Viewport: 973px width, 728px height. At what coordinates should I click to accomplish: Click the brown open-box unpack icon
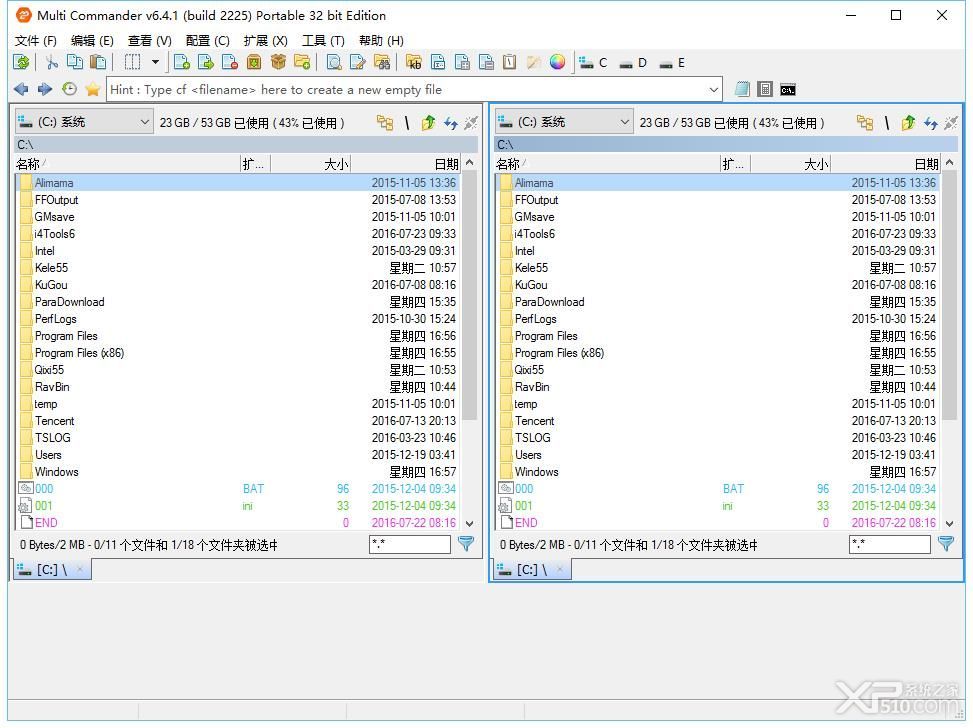coord(278,62)
